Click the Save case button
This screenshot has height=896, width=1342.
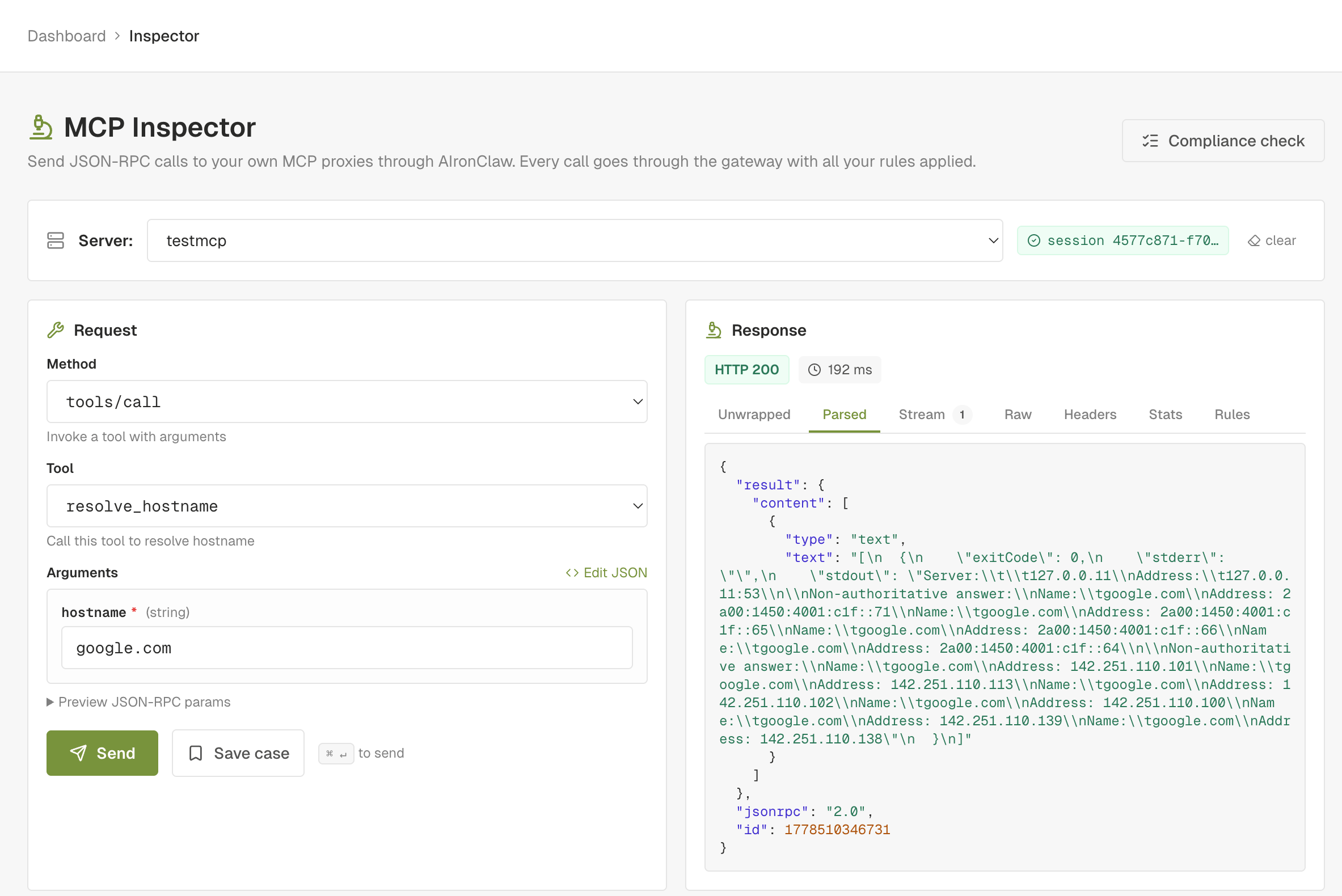pos(238,753)
